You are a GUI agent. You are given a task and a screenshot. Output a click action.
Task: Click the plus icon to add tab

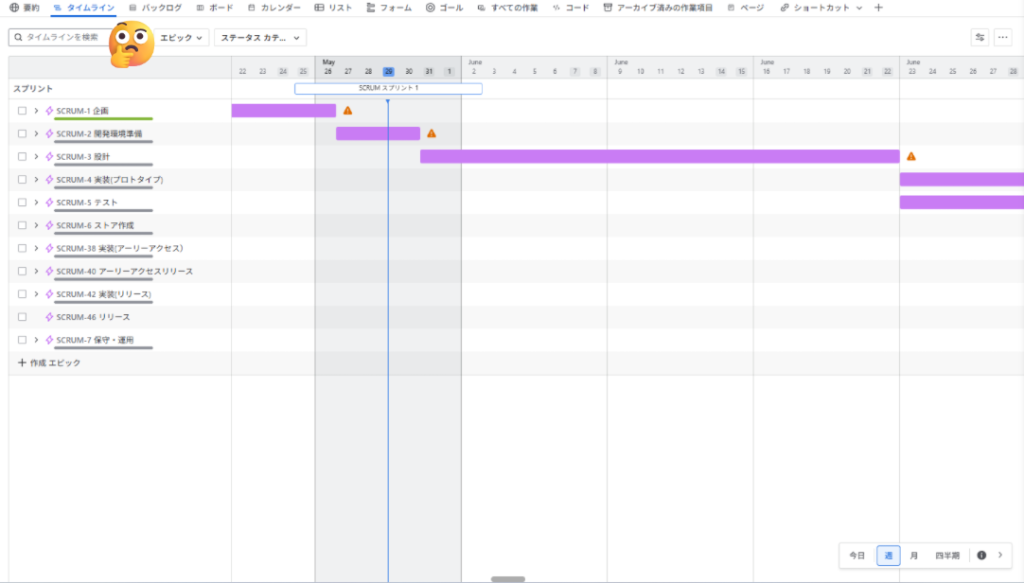(x=878, y=7)
